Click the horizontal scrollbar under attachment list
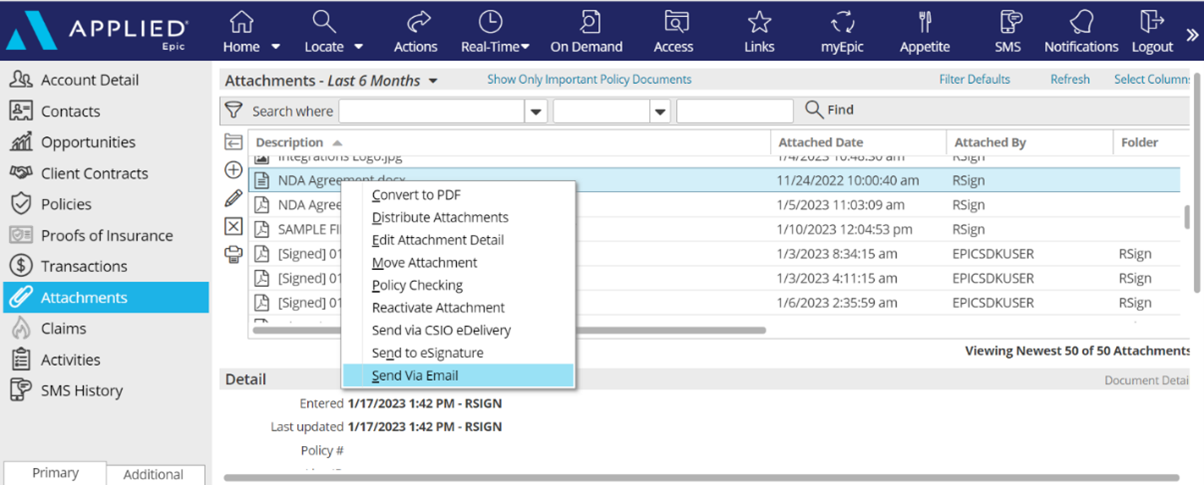Viewport: 1204px width, 485px height. [509, 330]
